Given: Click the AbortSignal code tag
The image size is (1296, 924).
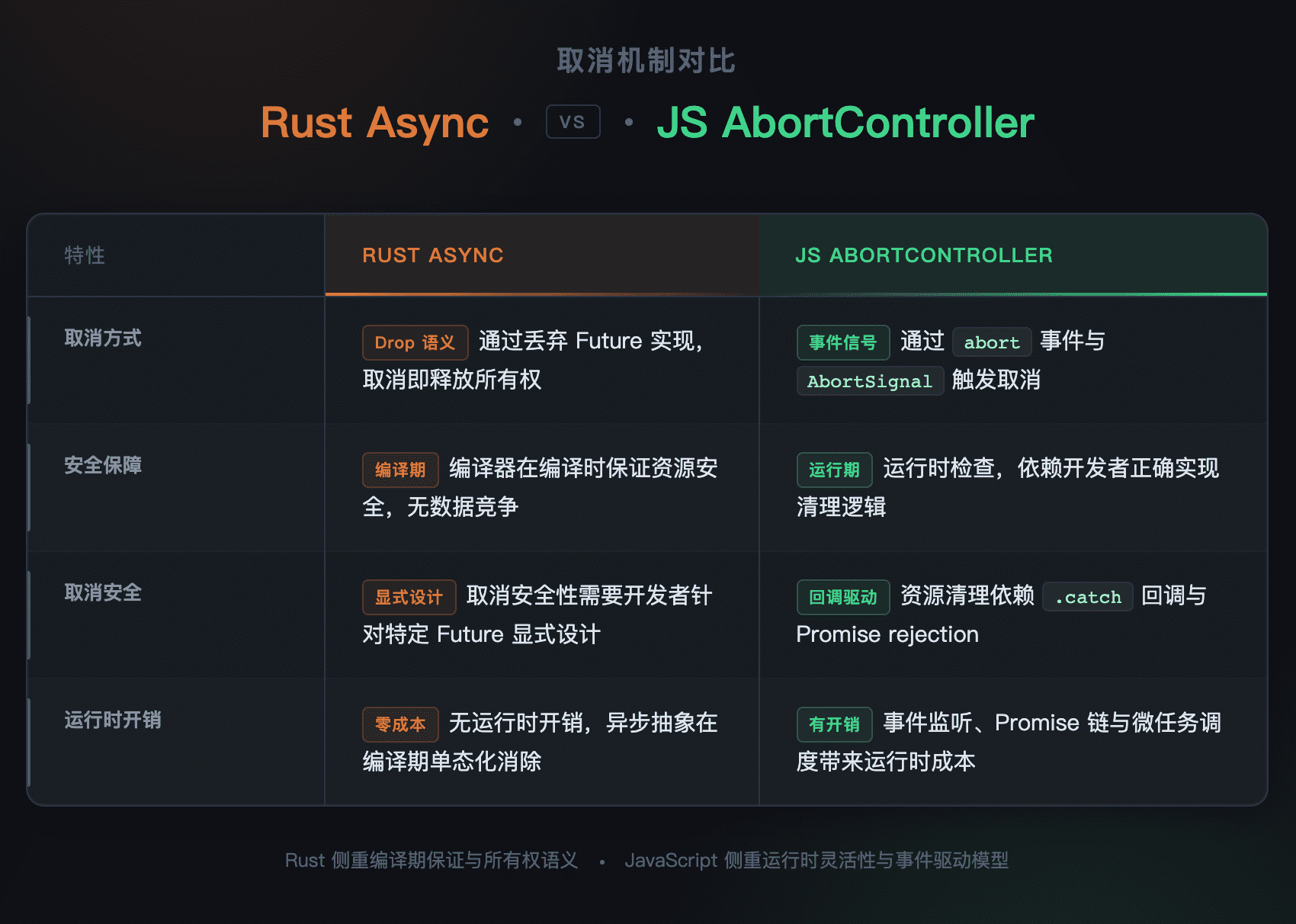Looking at the screenshot, I should pyautogui.click(x=869, y=381).
